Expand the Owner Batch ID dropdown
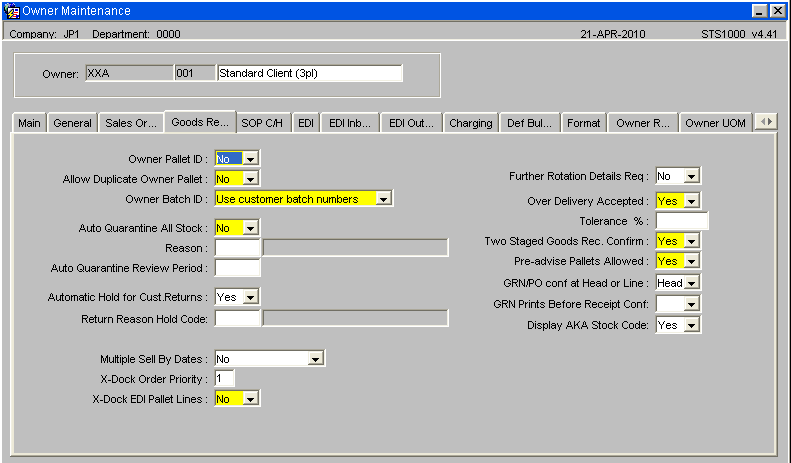The width and height of the screenshot is (791, 463). pyautogui.click(x=383, y=199)
